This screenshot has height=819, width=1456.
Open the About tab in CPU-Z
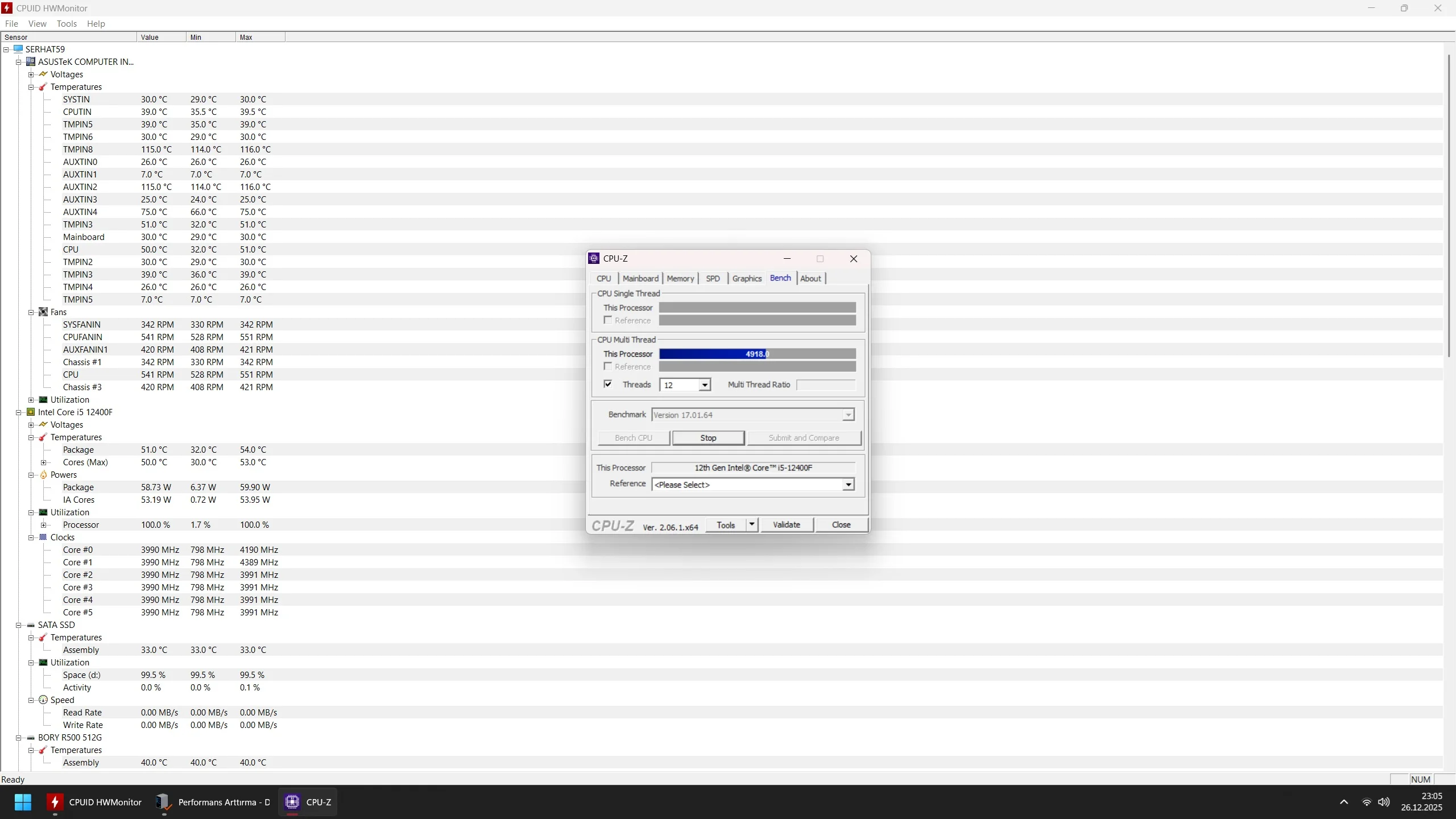pos(810,278)
